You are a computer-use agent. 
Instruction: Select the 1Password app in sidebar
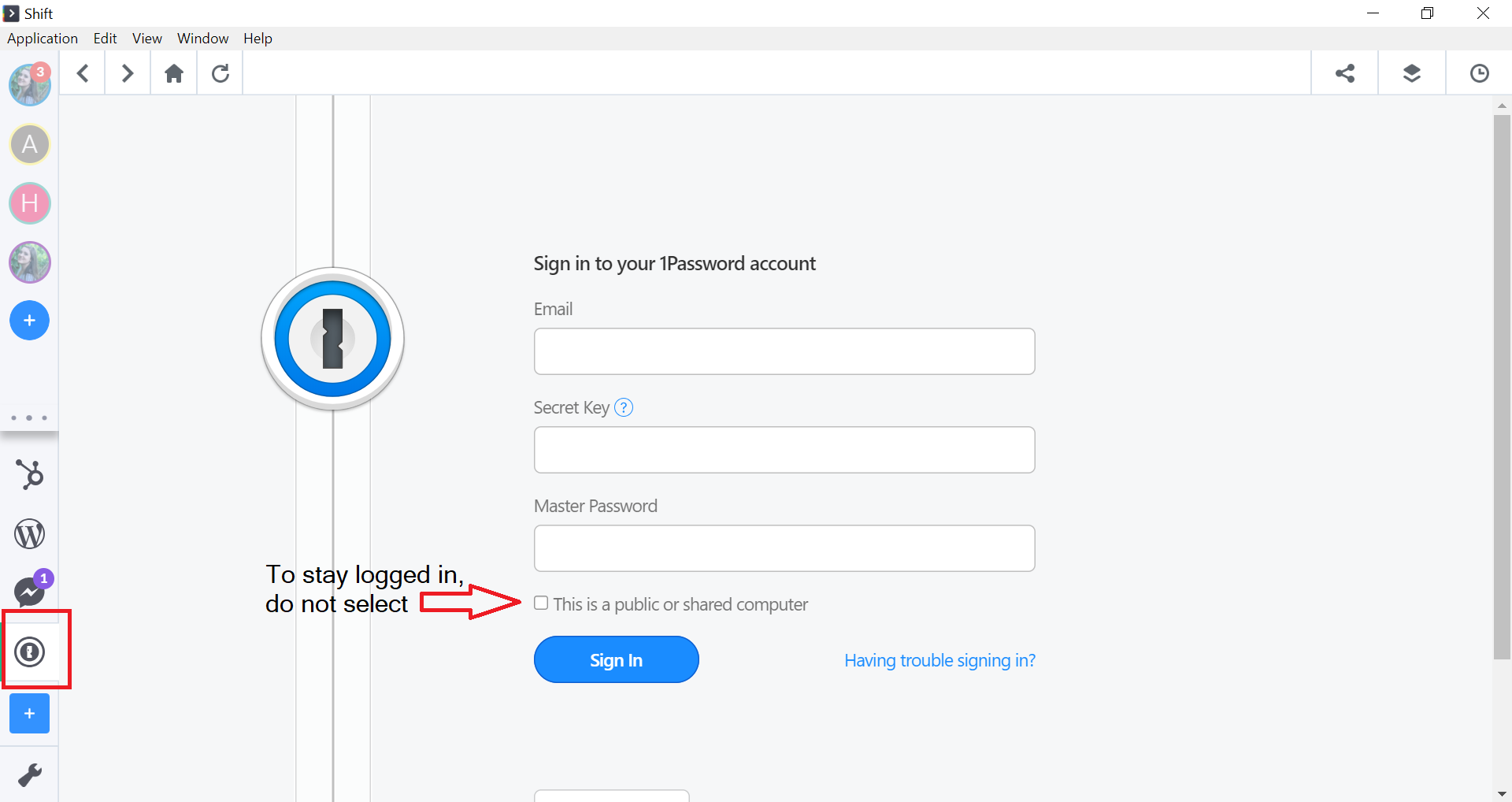pos(30,652)
